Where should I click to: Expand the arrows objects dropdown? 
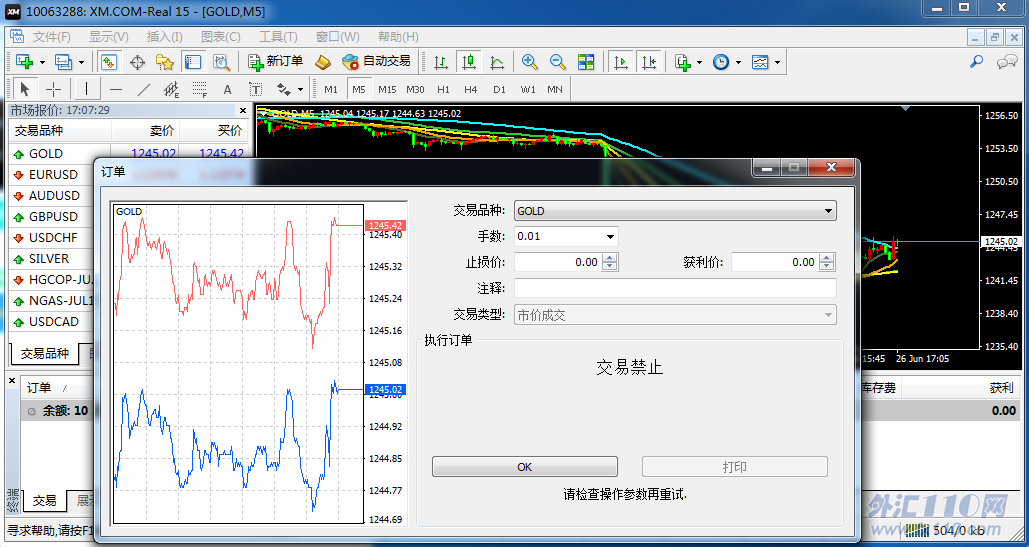pyautogui.click(x=301, y=89)
